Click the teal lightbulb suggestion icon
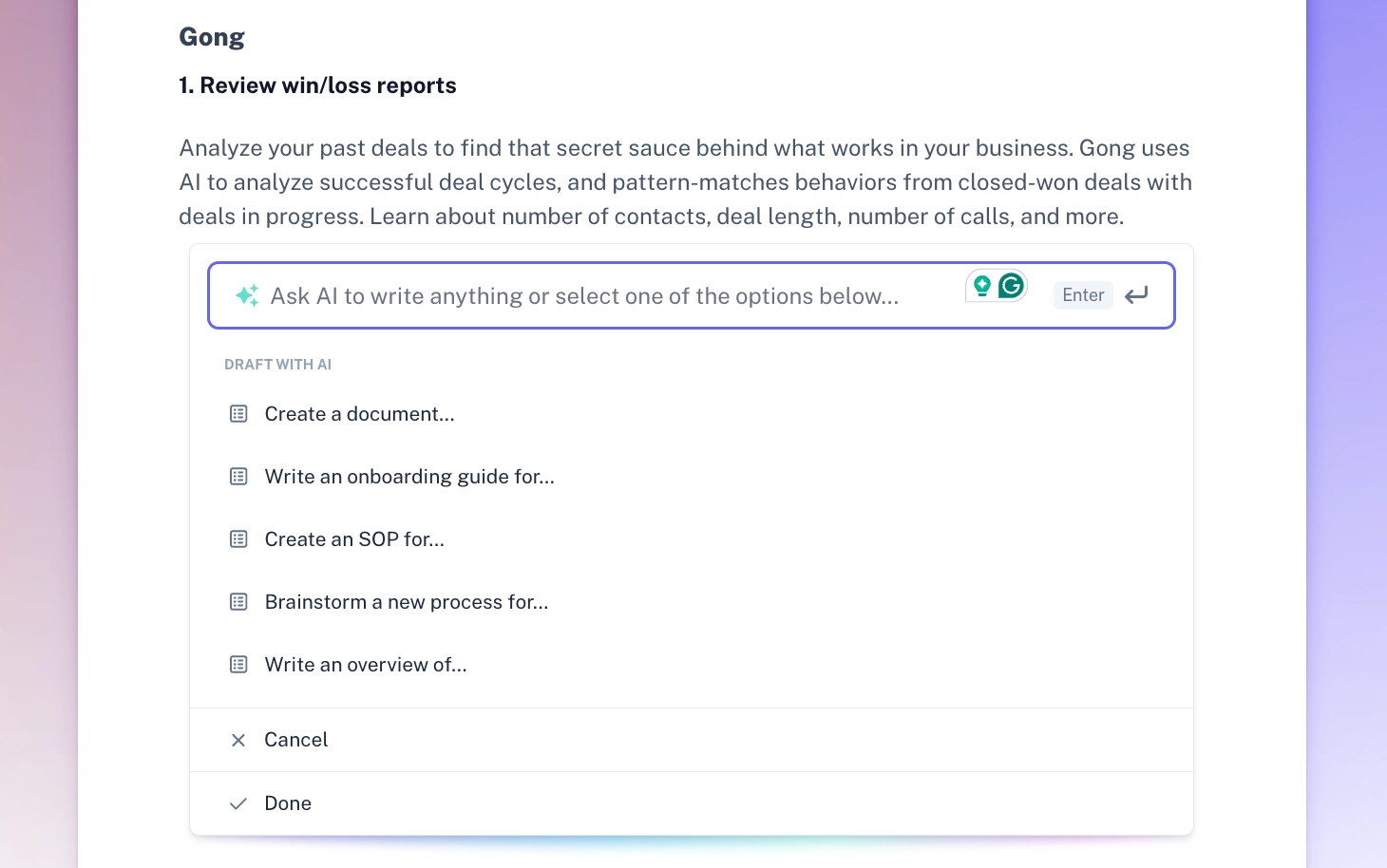The height and width of the screenshot is (868, 1387). tap(981, 284)
